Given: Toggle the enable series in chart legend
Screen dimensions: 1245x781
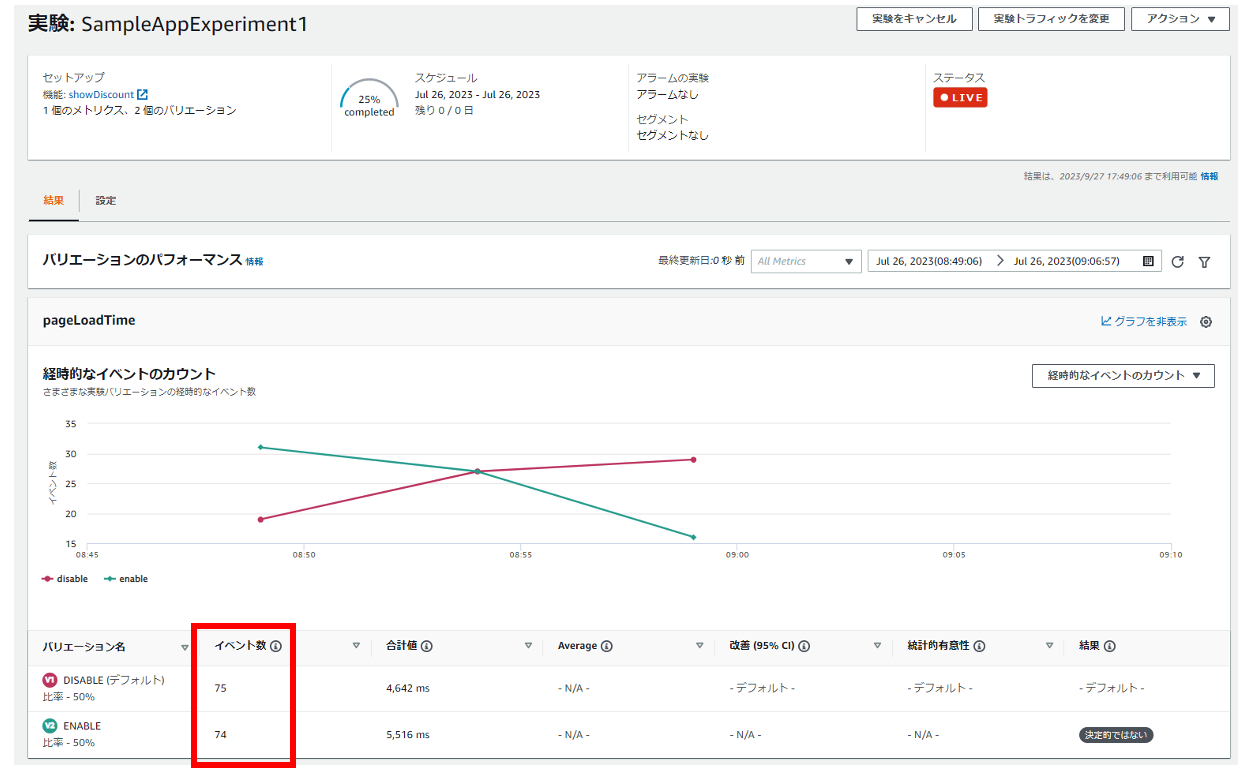Looking at the screenshot, I should (x=126, y=579).
